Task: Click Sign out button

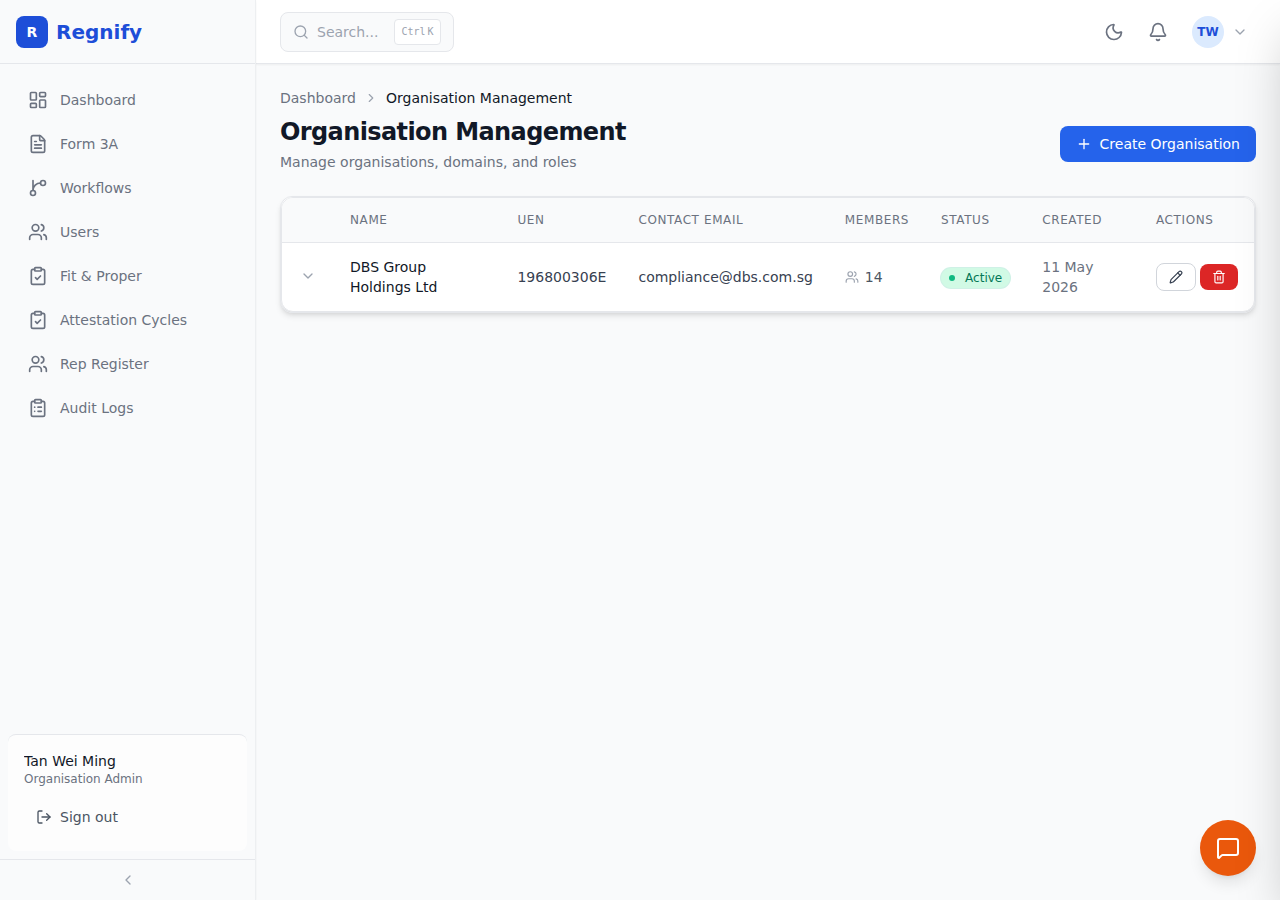Action: click(128, 817)
